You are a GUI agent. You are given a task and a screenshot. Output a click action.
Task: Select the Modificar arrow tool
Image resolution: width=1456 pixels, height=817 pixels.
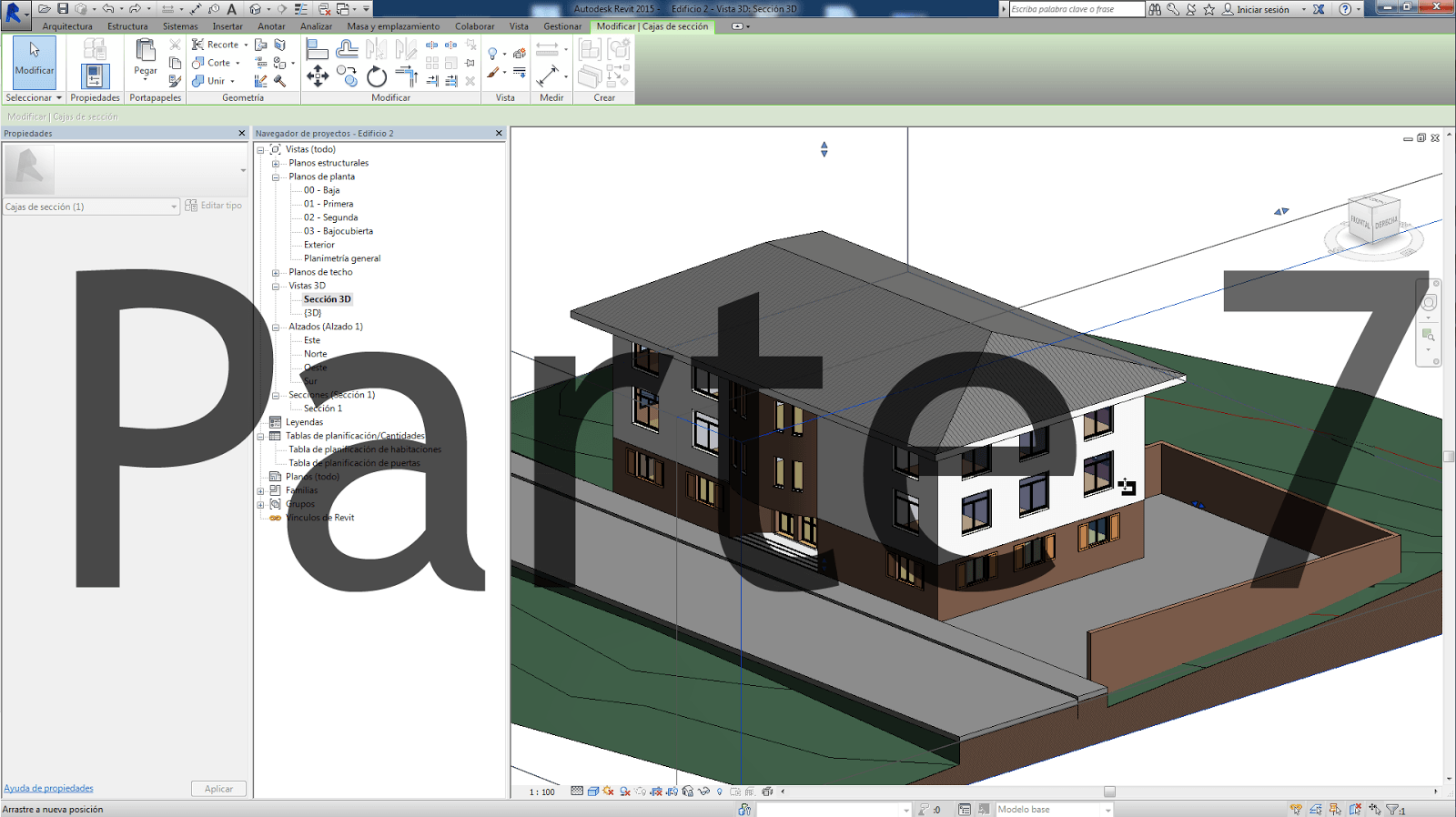[x=35, y=62]
